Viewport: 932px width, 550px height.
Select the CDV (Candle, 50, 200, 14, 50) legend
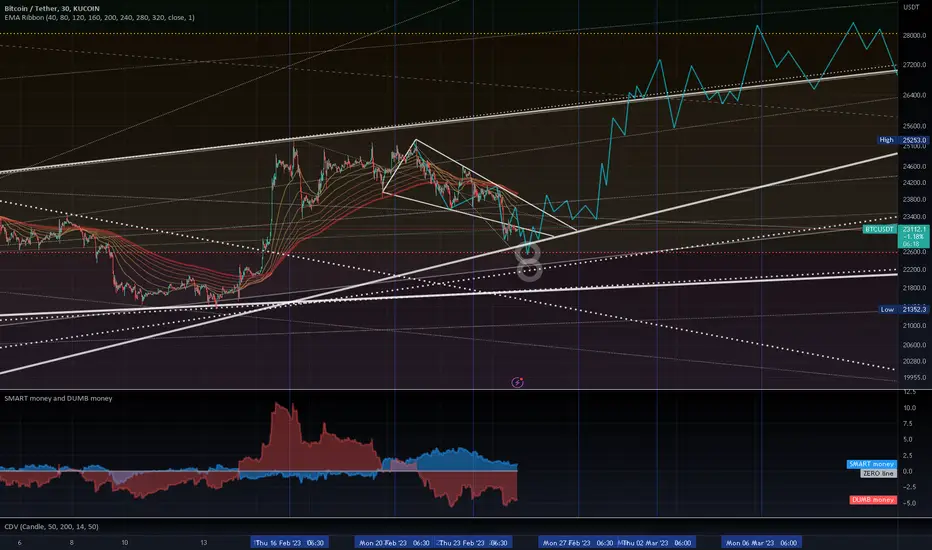click(x=52, y=527)
